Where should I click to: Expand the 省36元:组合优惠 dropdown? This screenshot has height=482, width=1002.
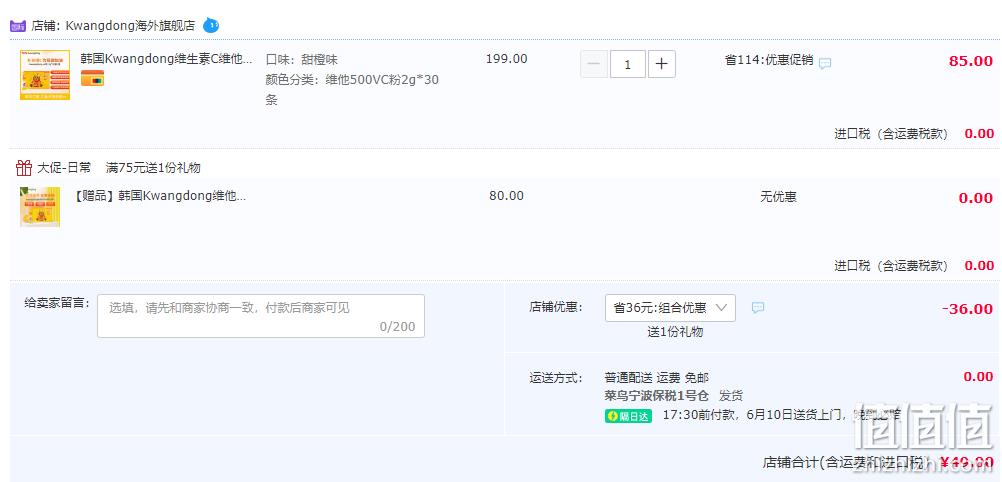[670, 307]
